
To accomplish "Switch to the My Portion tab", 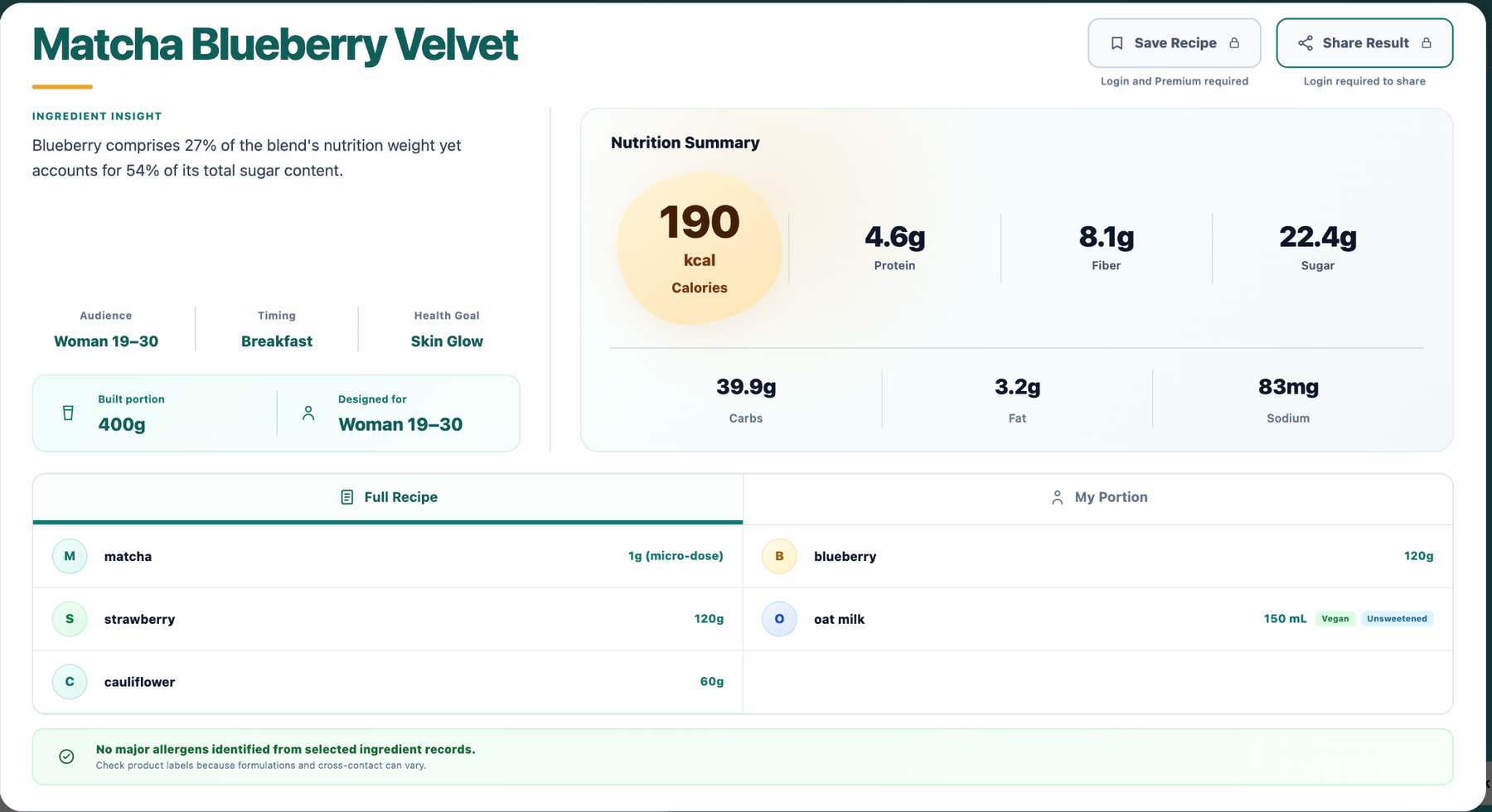I will click(x=1098, y=498).
